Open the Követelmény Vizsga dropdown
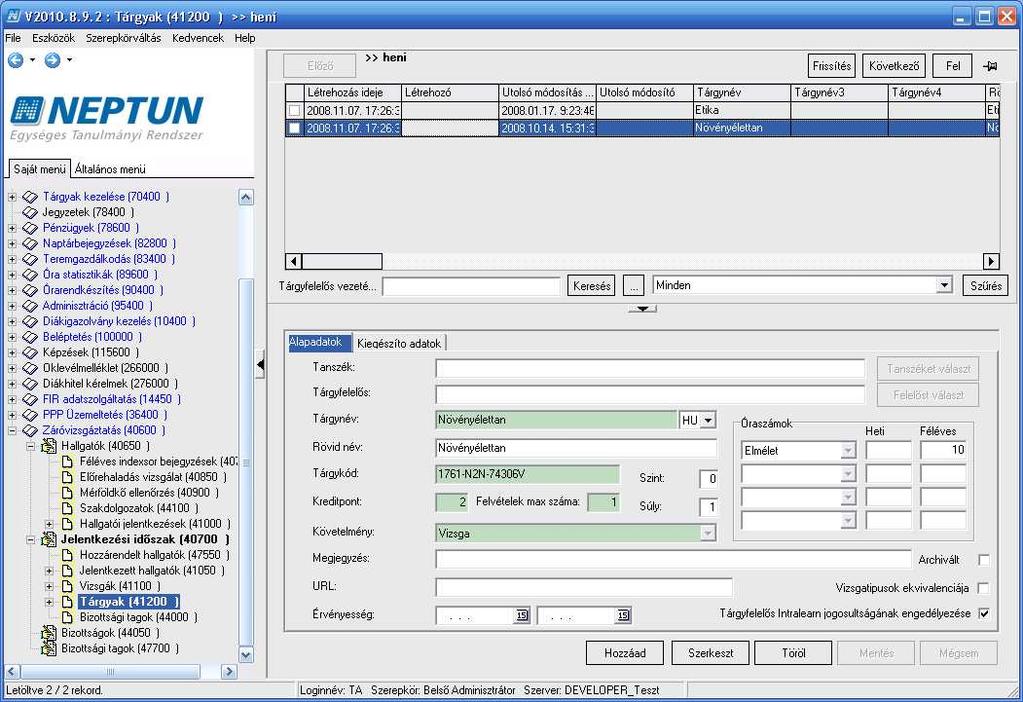The height and width of the screenshot is (702, 1023). [x=707, y=534]
